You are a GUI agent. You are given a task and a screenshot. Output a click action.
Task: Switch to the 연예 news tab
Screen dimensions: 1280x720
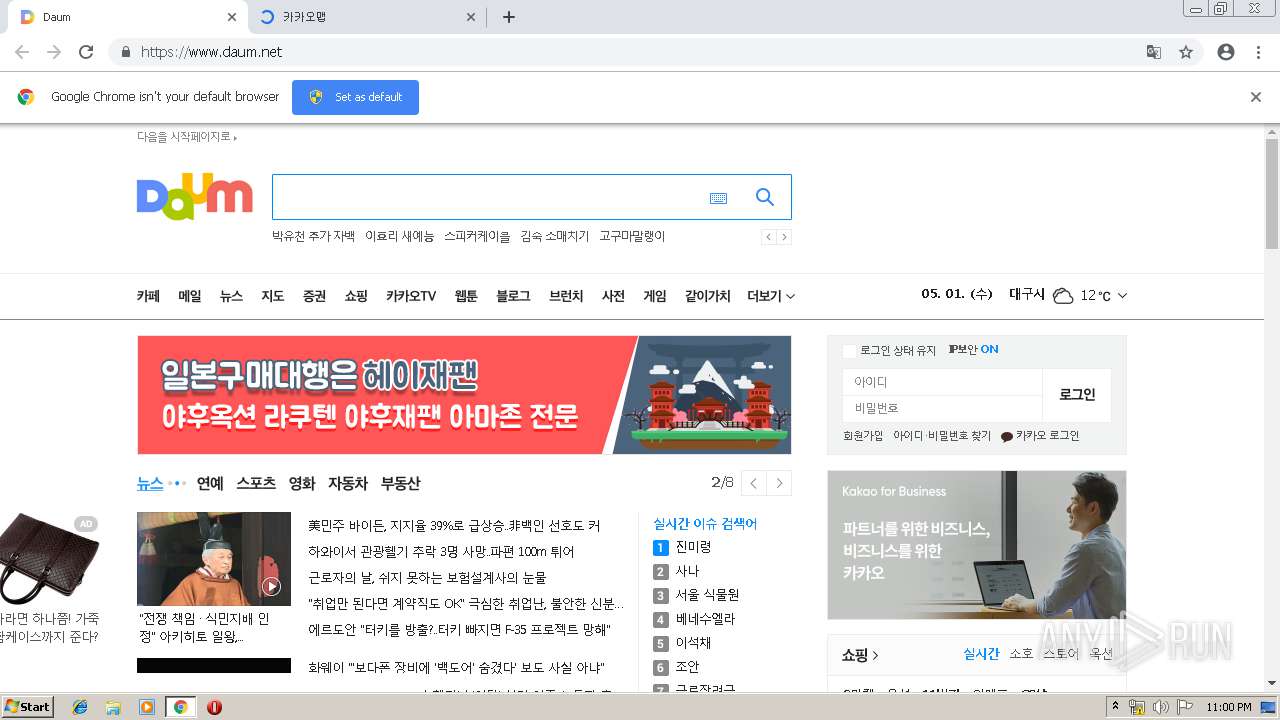[210, 483]
